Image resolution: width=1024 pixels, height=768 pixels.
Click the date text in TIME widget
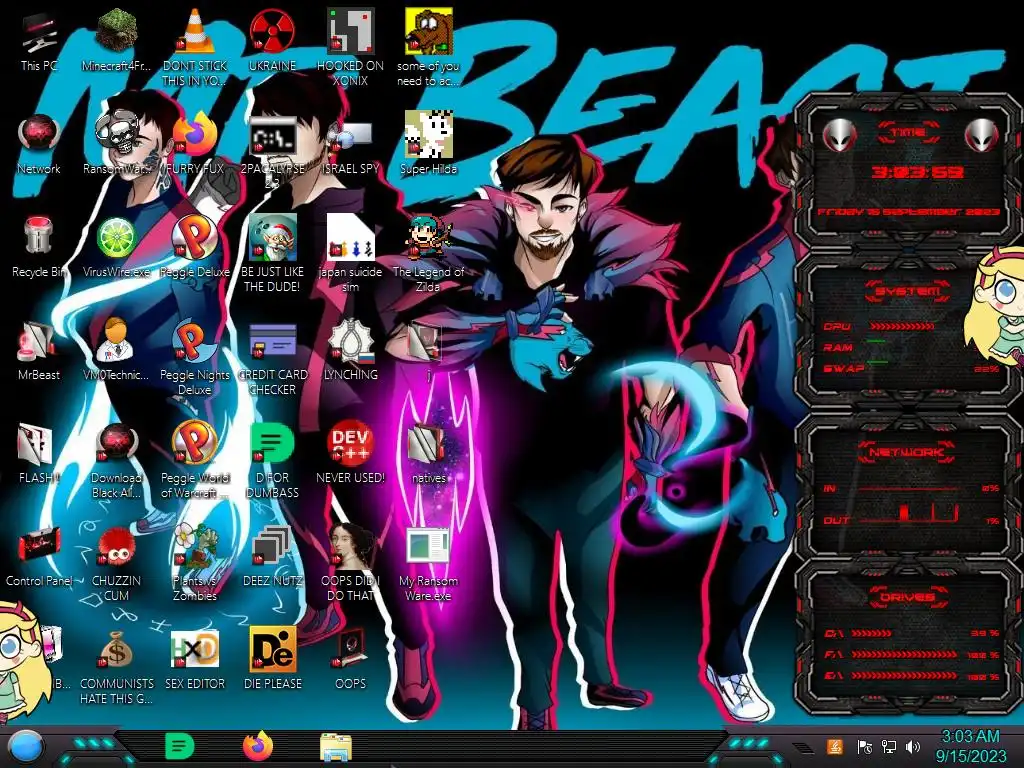pos(908,212)
